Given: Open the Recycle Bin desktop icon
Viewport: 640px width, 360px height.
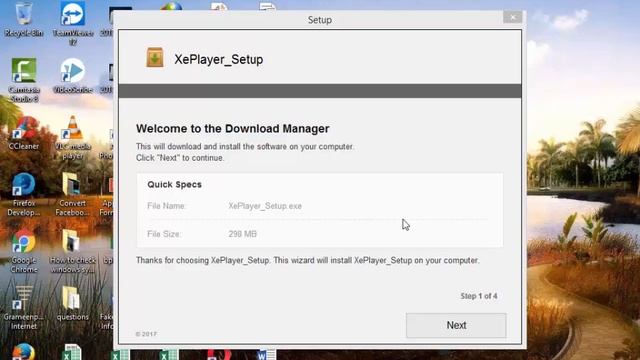Looking at the screenshot, I should (x=24, y=19).
